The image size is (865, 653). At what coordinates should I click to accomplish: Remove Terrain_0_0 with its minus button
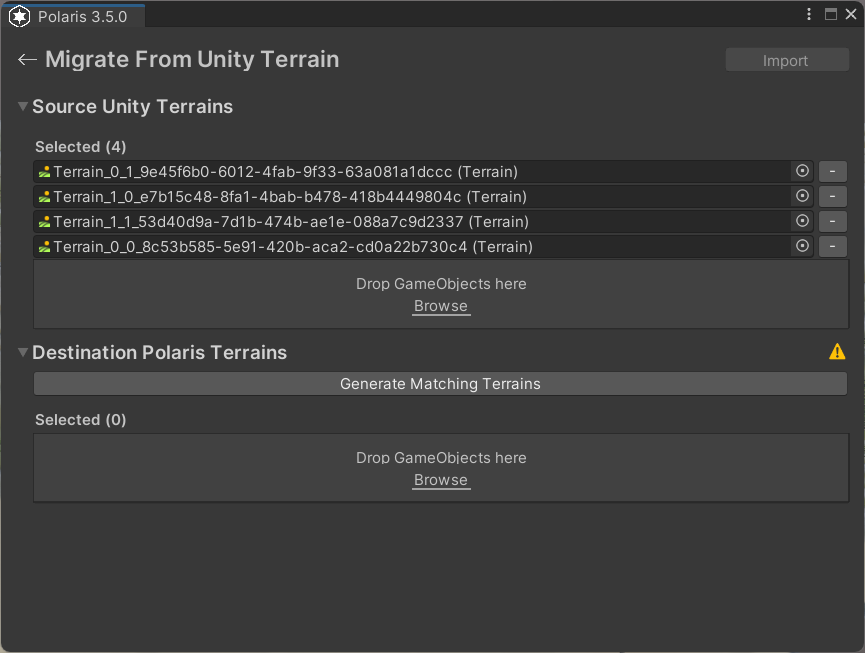coord(832,246)
